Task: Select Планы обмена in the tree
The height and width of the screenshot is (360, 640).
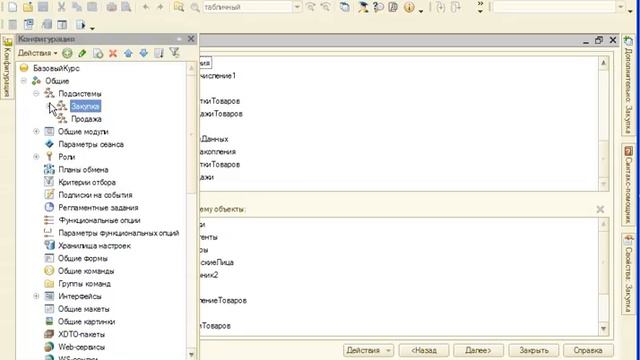Action: click(x=83, y=169)
